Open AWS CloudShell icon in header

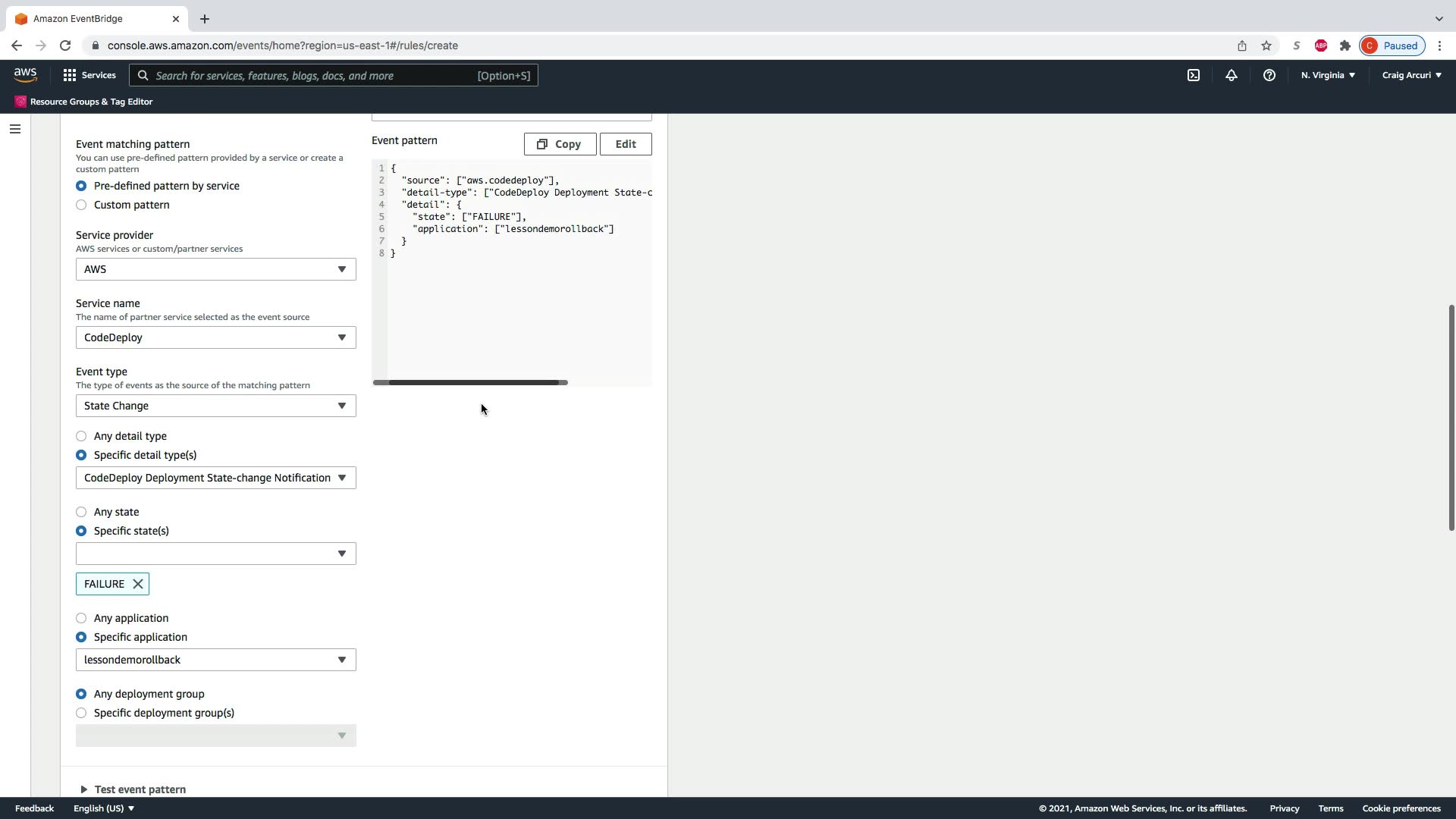(x=1194, y=75)
